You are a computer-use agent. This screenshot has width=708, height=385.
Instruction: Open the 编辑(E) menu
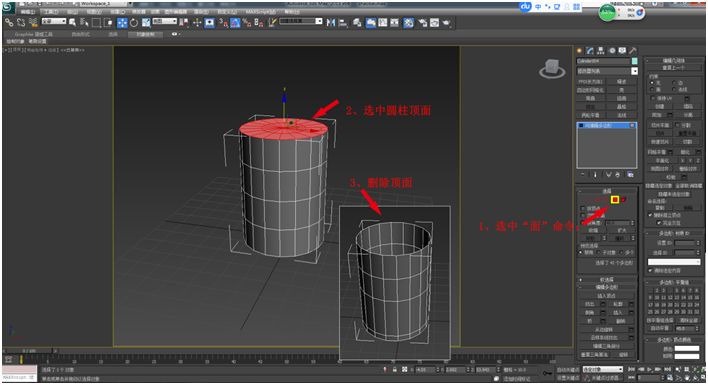[28, 11]
